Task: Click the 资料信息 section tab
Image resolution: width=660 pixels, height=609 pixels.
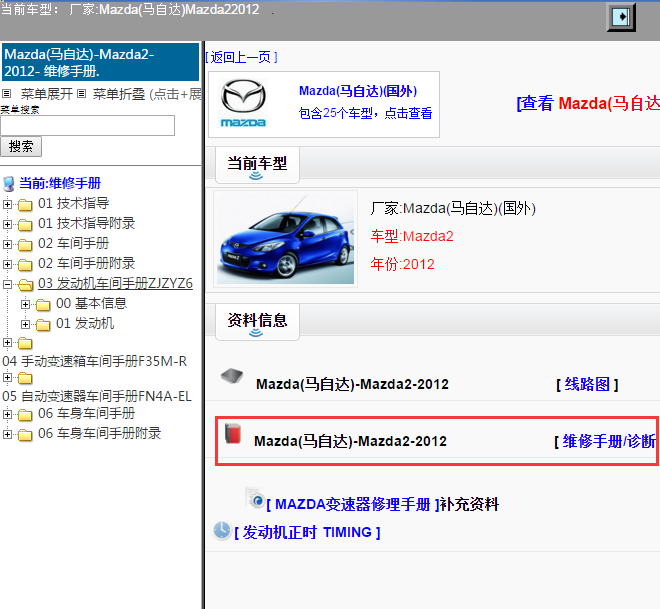Action: pyautogui.click(x=257, y=322)
